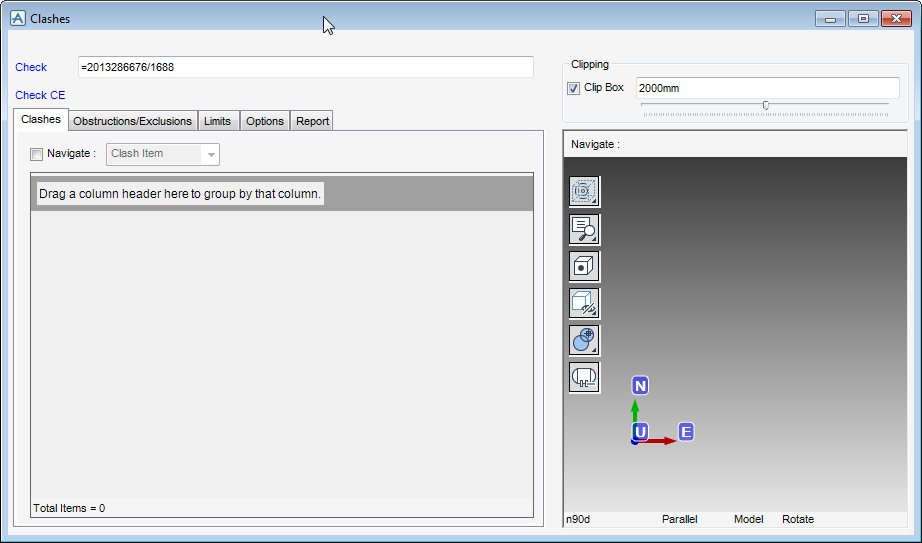Click the Check CE link
Viewport: 922px width, 543px height.
point(40,95)
